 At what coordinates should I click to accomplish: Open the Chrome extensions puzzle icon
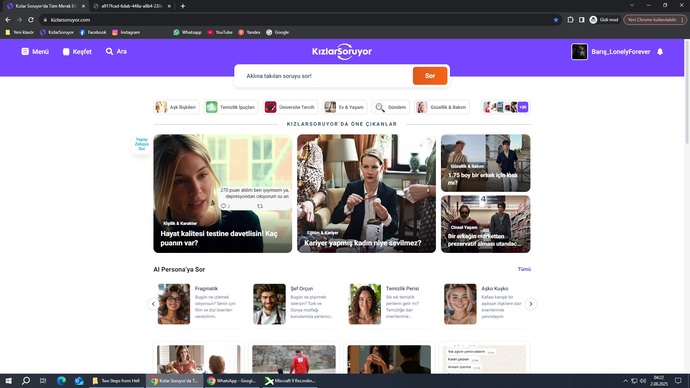tap(570, 20)
